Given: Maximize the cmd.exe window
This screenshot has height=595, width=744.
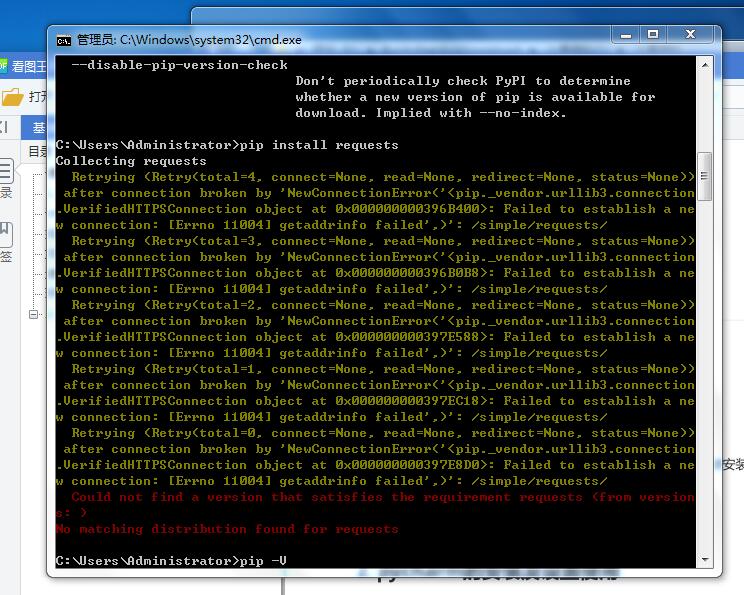Looking at the screenshot, I should 653,35.
